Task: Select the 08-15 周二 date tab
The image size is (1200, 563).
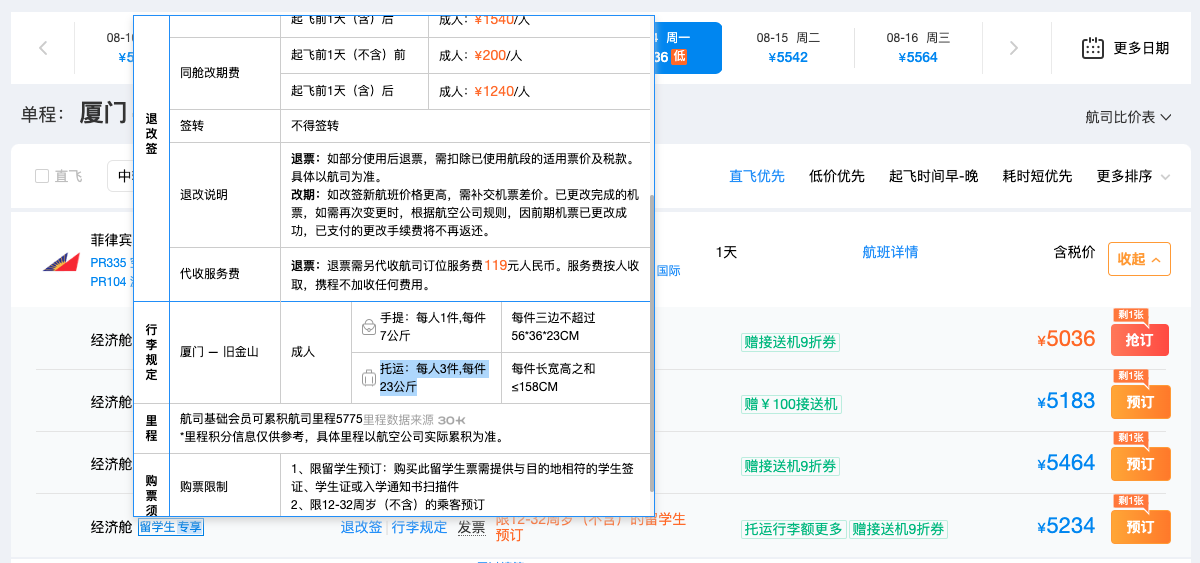Action: 788,47
